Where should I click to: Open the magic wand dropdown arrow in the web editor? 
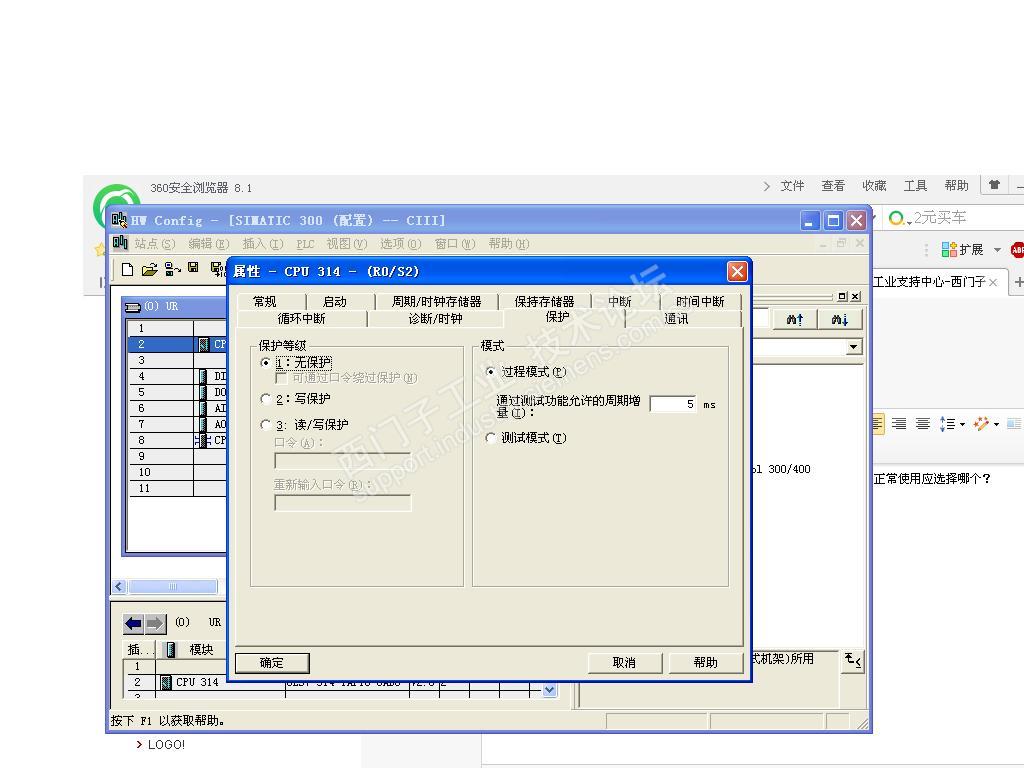point(997,424)
